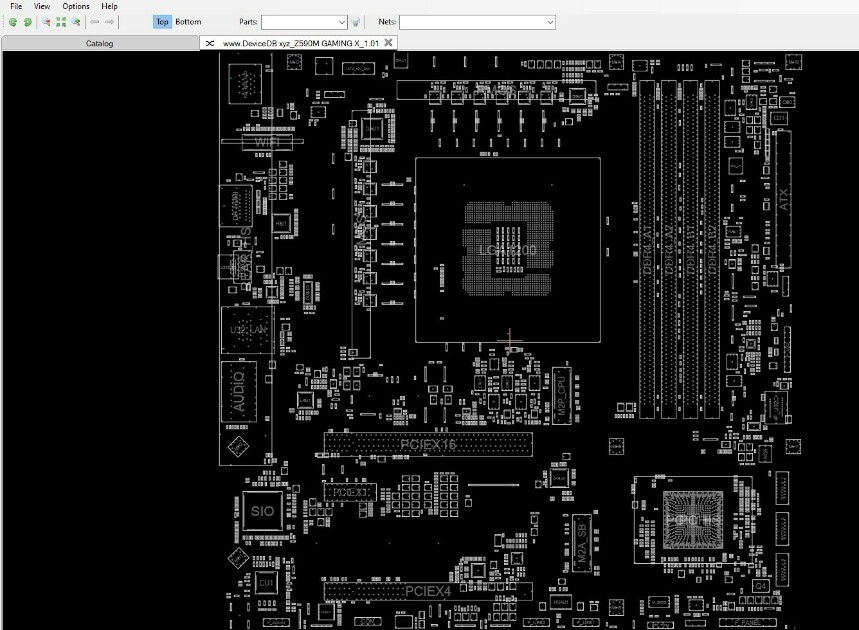Switch to the Top board side
Screen dimensions: 859x630
pos(162,22)
